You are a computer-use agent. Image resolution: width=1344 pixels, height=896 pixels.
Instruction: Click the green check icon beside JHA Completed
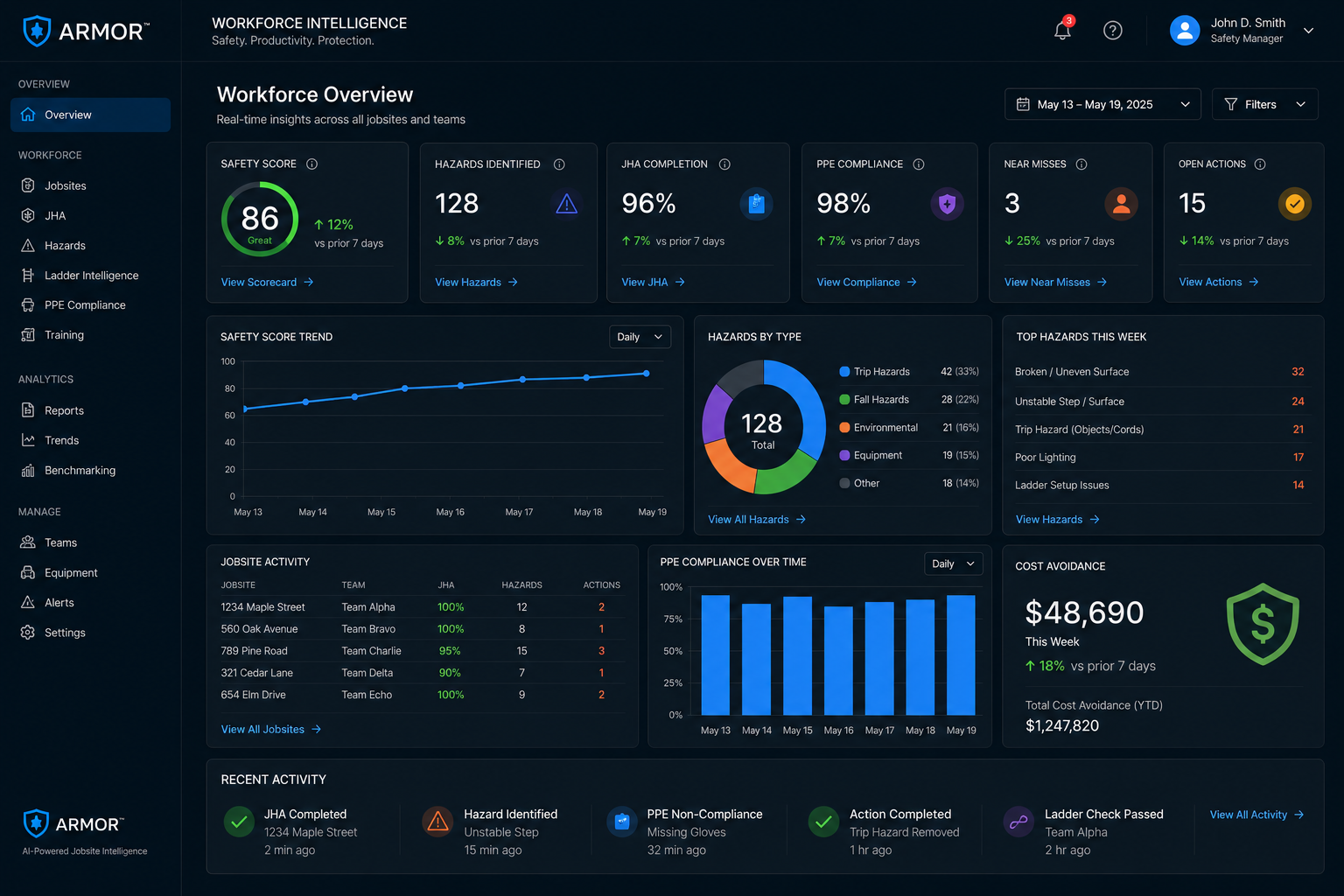pos(239,822)
